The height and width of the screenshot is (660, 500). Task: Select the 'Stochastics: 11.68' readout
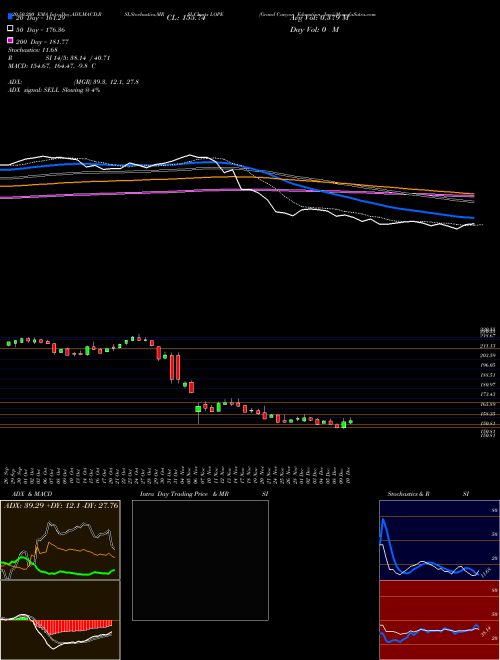coord(33,51)
